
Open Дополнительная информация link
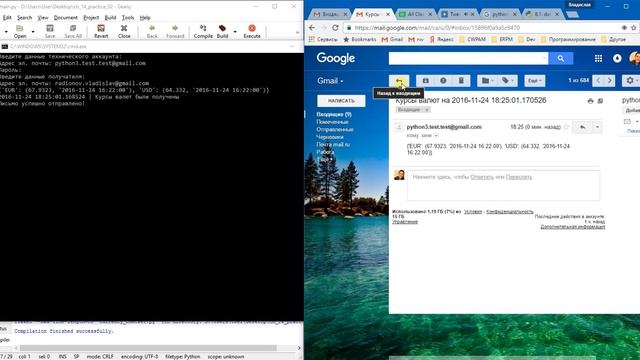coord(573,227)
